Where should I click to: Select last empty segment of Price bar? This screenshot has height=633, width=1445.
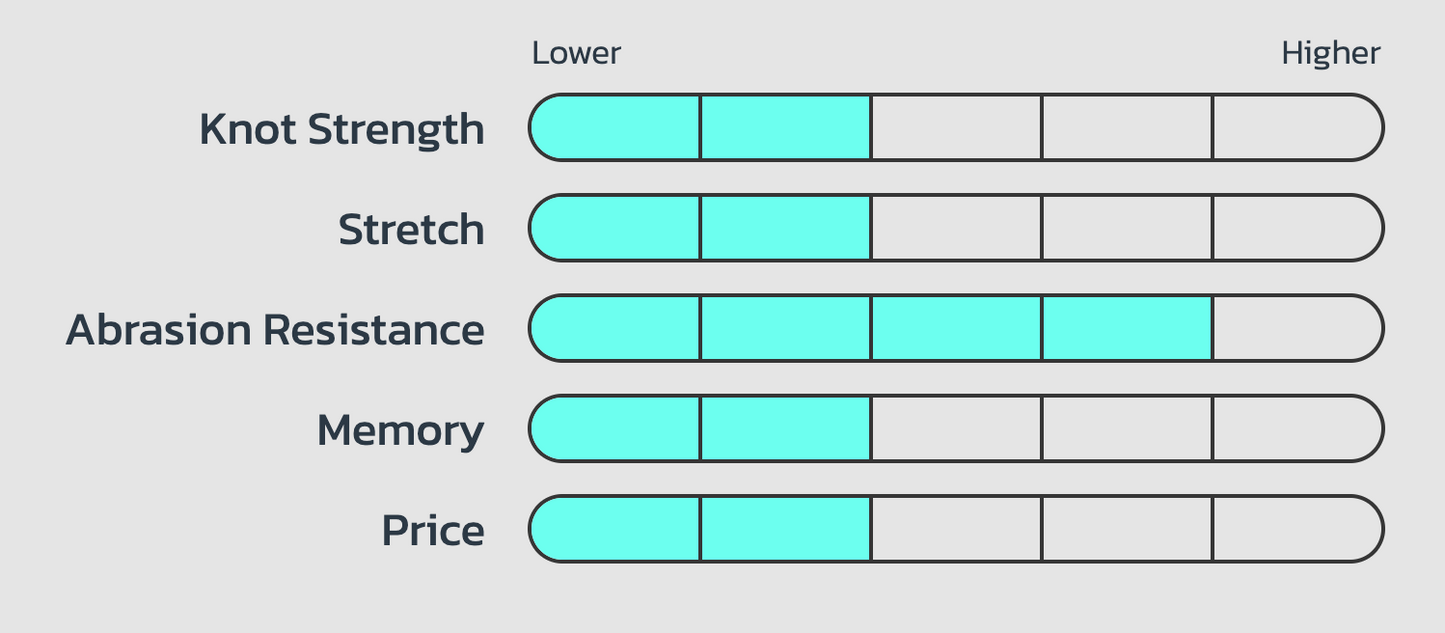pos(1298,529)
